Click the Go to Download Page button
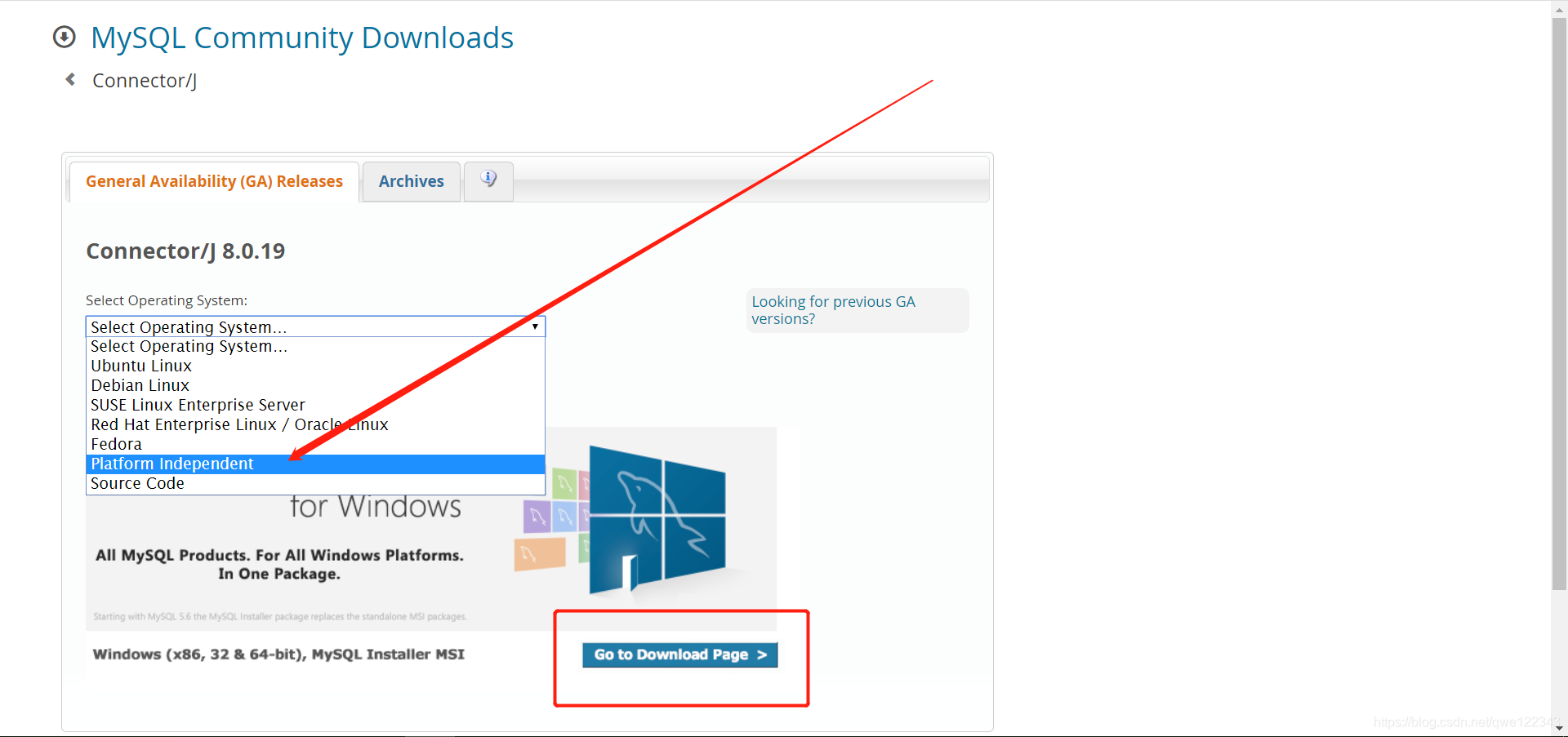This screenshot has width=1568, height=737. (679, 655)
